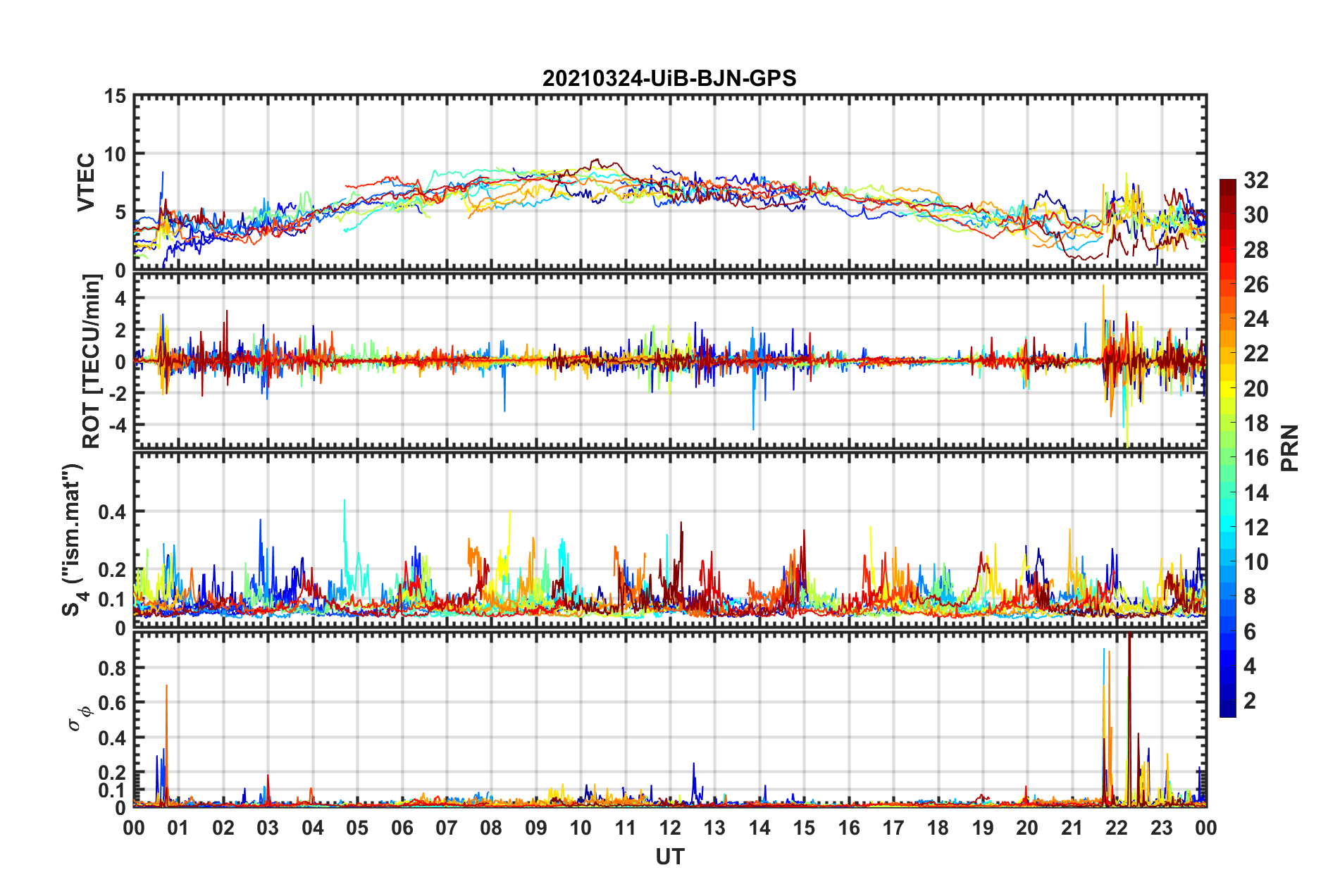This screenshot has width=1340, height=896.
Task: Select colorbar tick label 16
Action: 1256,458
